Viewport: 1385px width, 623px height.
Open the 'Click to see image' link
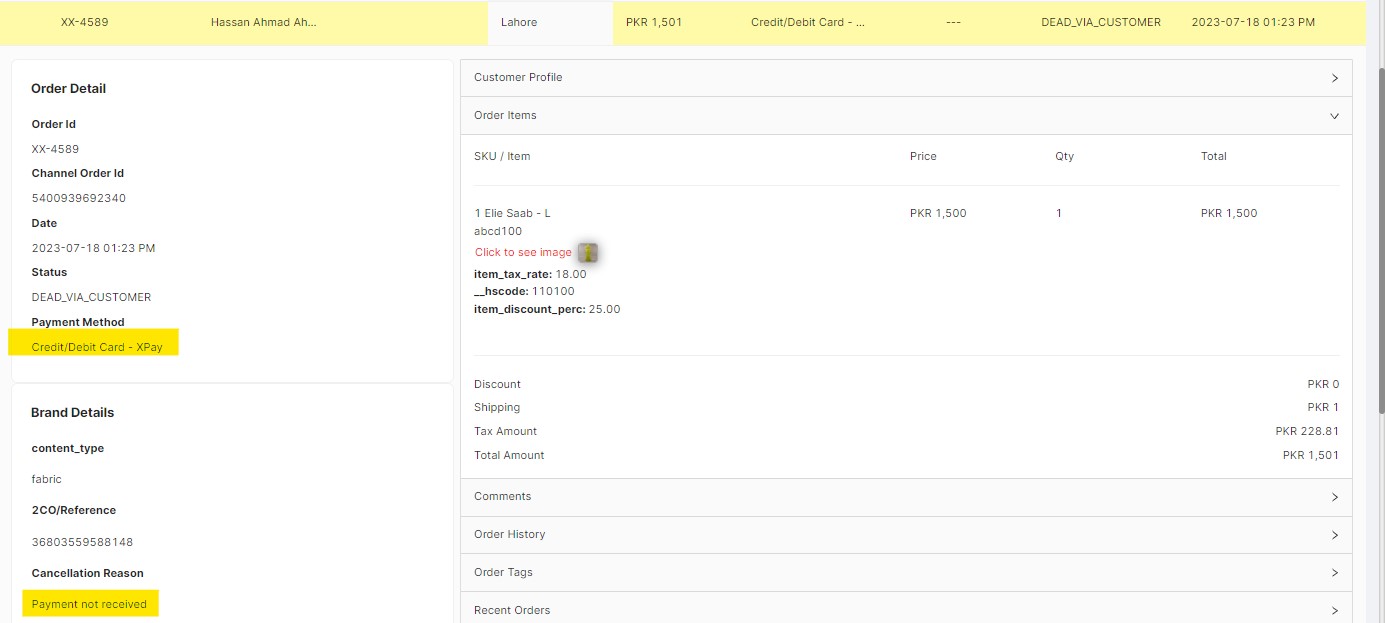tap(523, 252)
